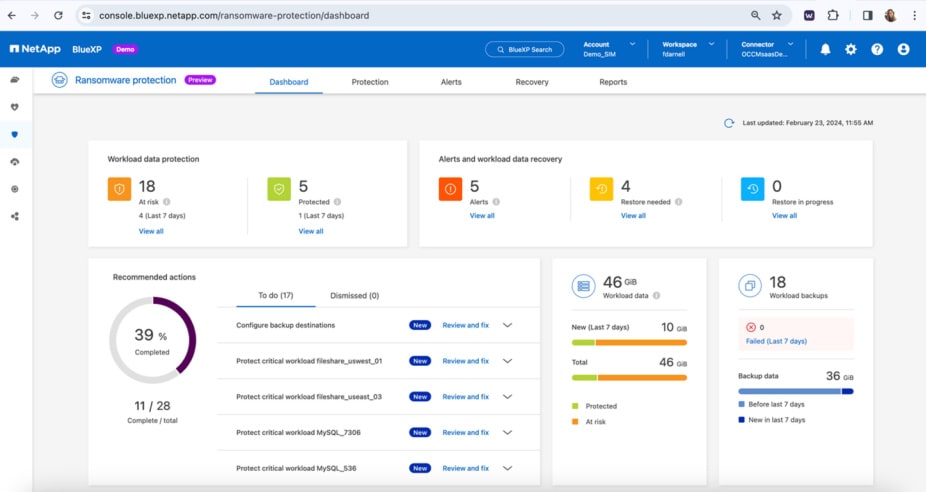Click the orange Alerts warning icon
Image resolution: width=926 pixels, height=492 pixels.
[x=450, y=189]
